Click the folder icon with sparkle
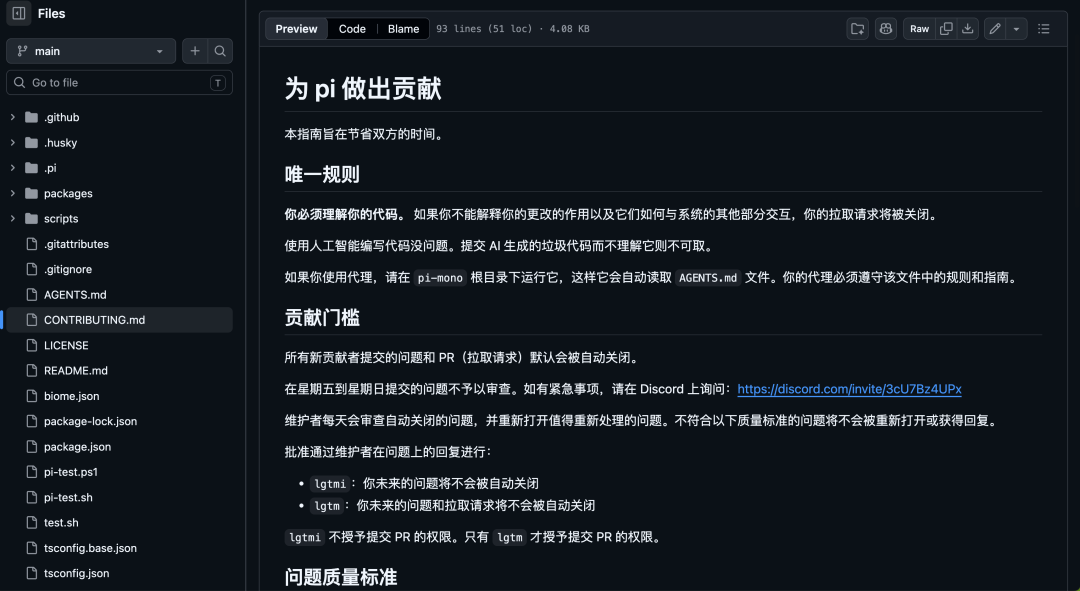Screen dimensions: 1080x591 (857, 29)
